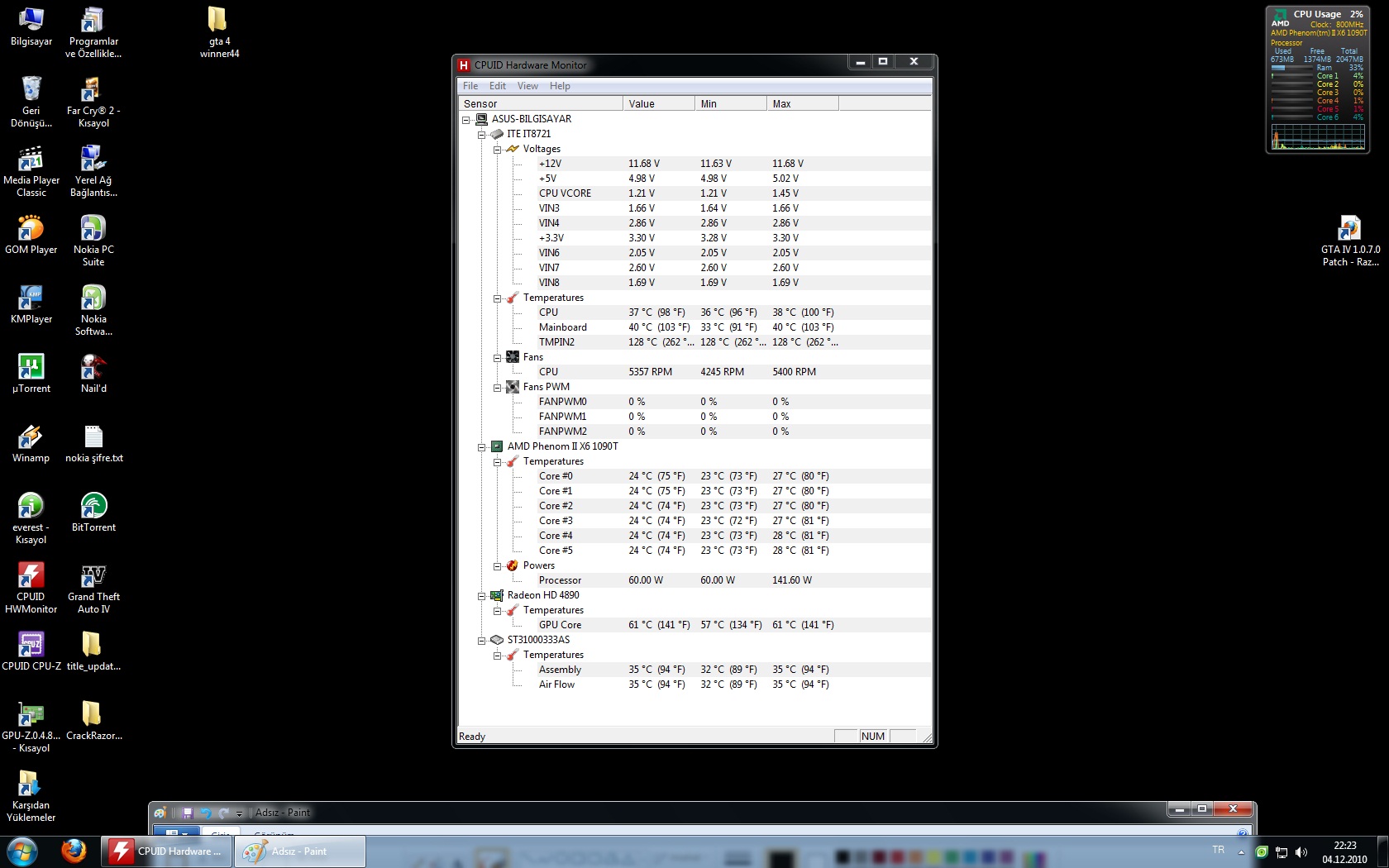Launch Firefox from the taskbar
This screenshot has height=868, width=1389.
point(74,851)
